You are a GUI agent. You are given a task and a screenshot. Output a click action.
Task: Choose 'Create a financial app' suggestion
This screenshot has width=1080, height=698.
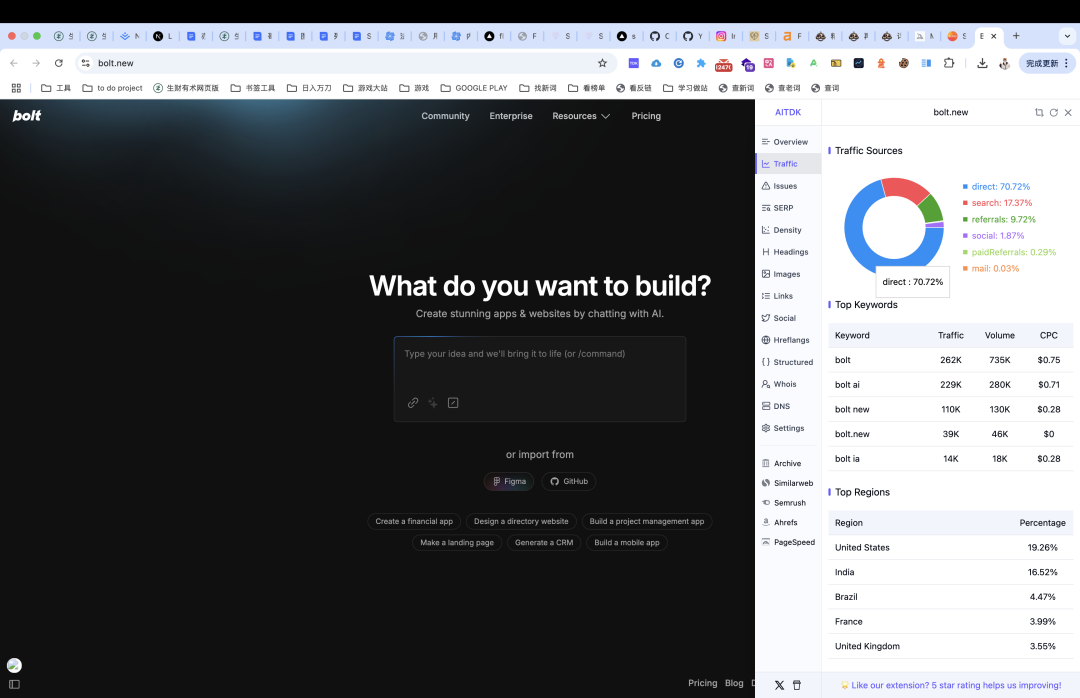[x=414, y=522]
